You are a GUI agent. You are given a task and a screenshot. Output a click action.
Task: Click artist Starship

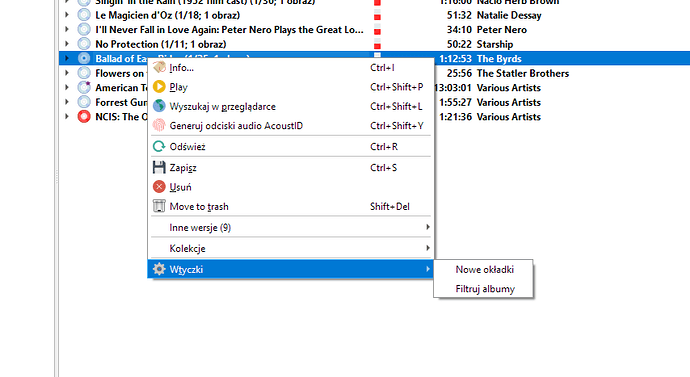495,44
